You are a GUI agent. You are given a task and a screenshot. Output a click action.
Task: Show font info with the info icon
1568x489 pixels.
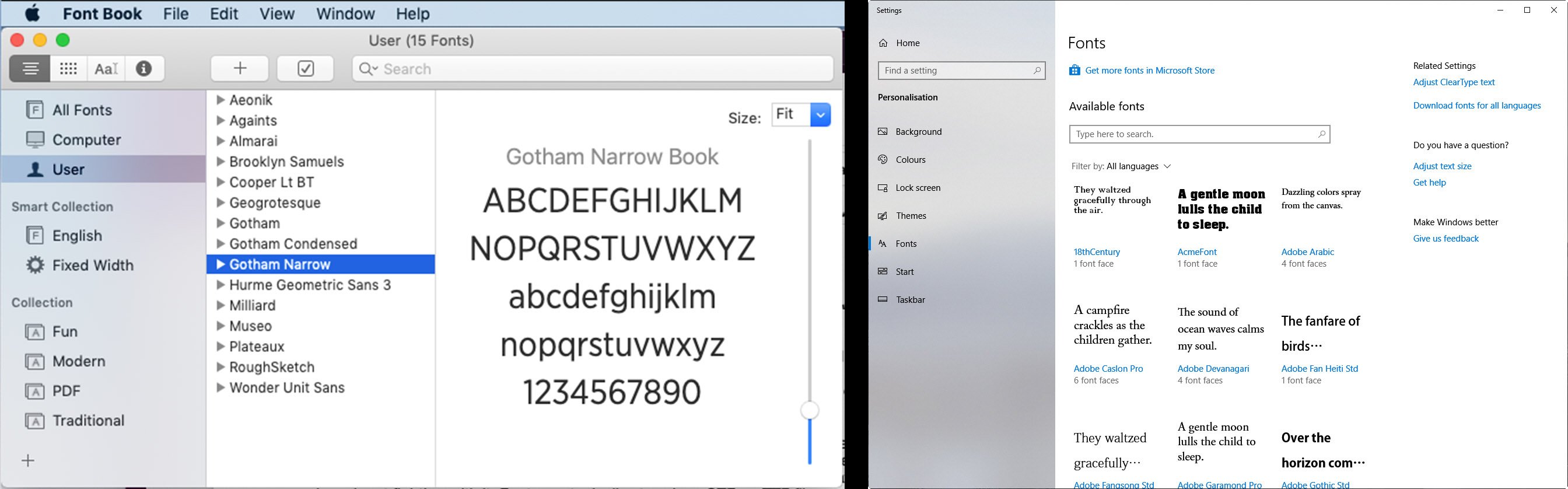(x=144, y=69)
